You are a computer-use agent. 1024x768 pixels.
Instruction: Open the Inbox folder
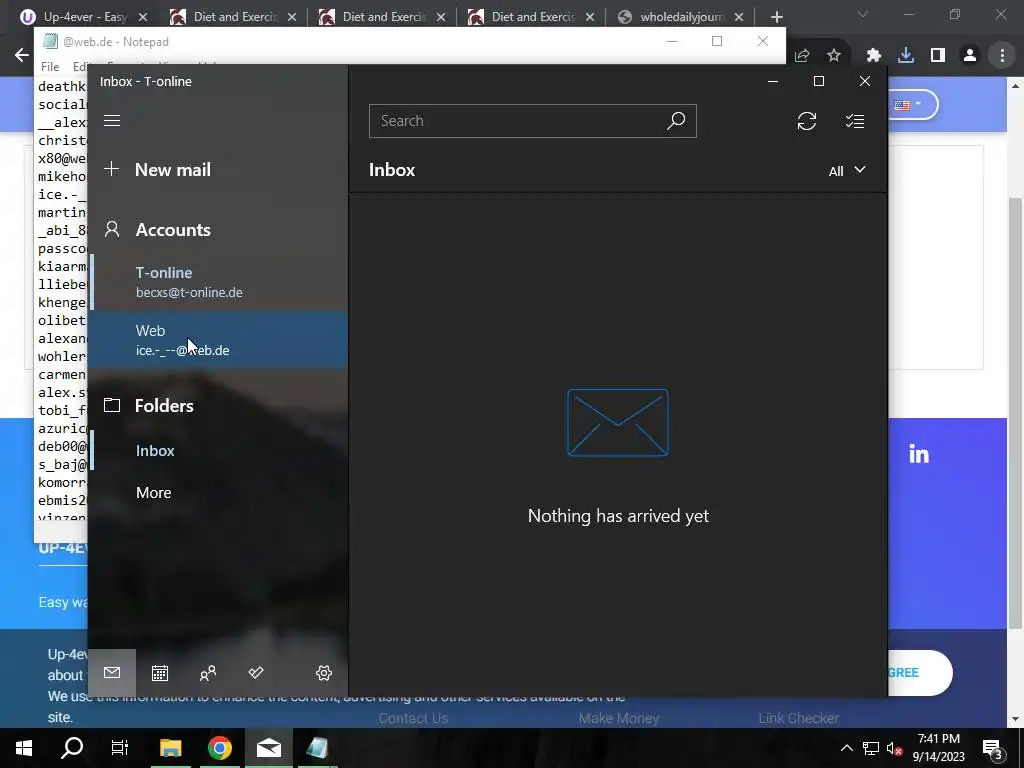tap(217, 451)
